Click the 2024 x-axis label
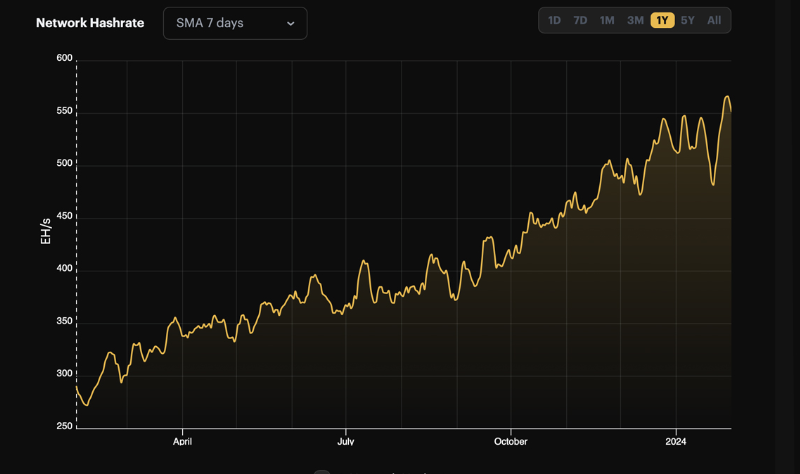The width and height of the screenshot is (800, 474). [x=676, y=441]
